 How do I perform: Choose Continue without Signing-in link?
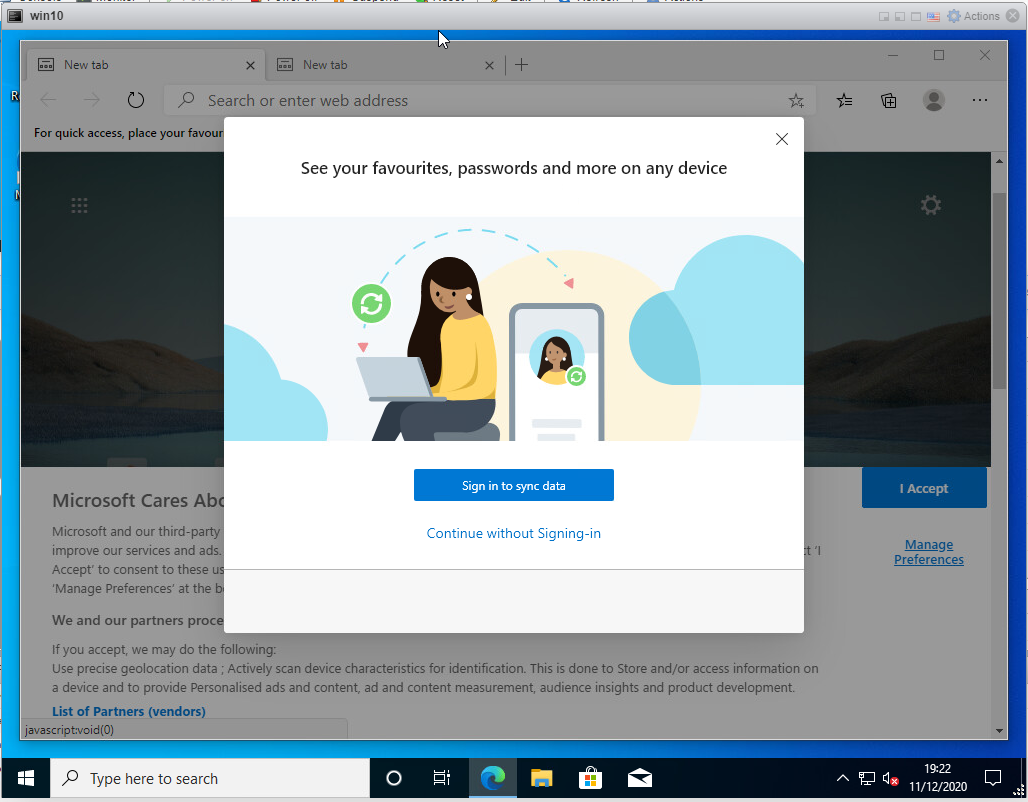(513, 533)
